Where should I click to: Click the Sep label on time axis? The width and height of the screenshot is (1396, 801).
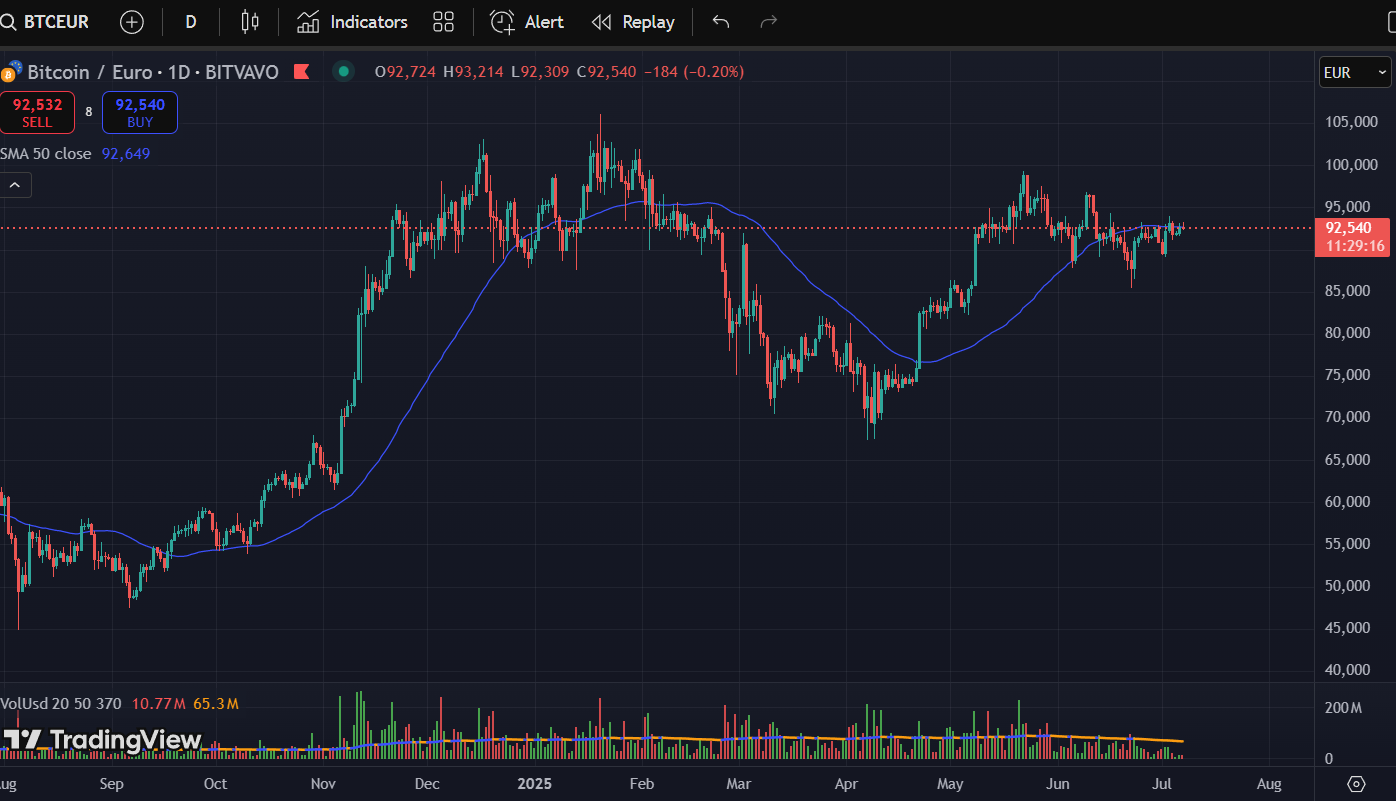click(112, 784)
